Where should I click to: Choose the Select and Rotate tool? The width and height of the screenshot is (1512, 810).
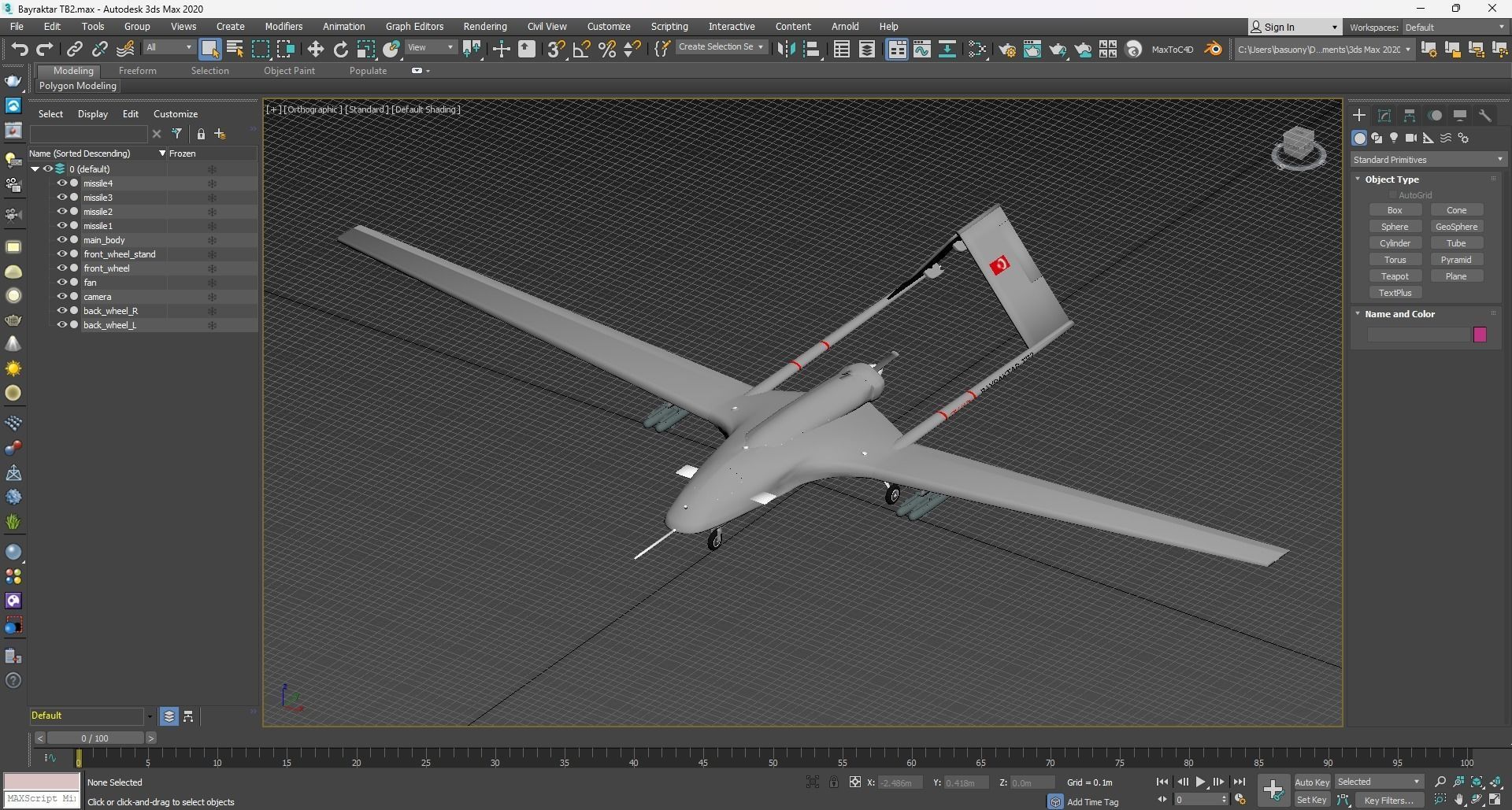(341, 49)
